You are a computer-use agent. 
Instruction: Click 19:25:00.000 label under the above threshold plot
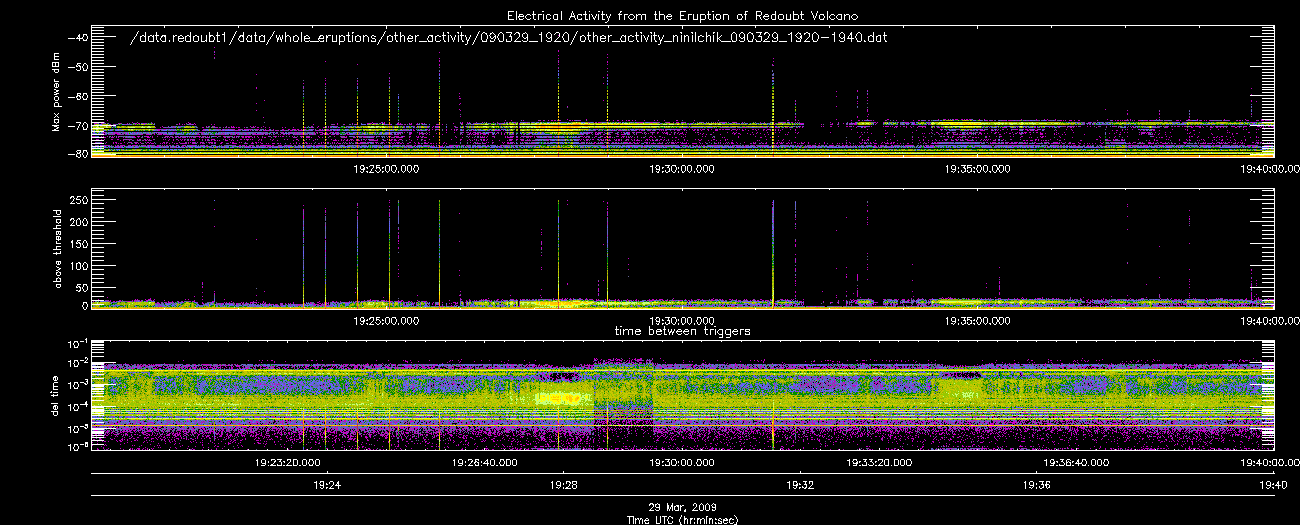[x=387, y=321]
